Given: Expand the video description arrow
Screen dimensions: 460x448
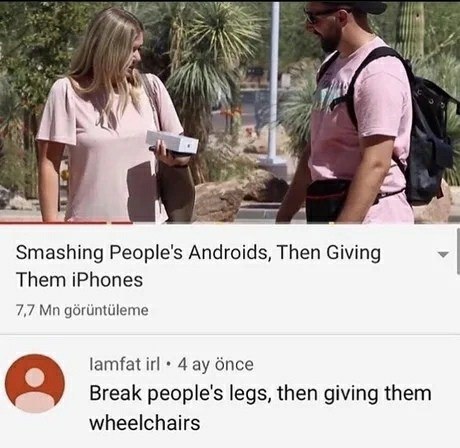Looking at the screenshot, I should 443,255.
